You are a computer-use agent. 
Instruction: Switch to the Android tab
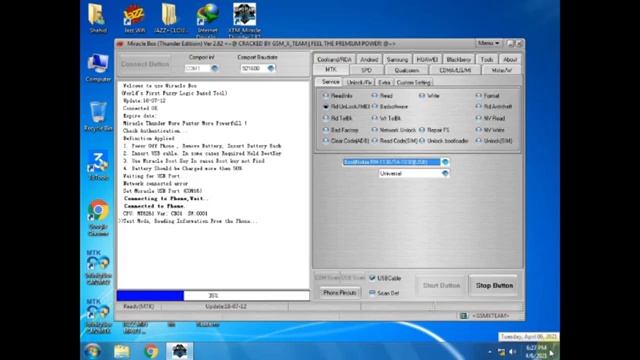tap(369, 60)
